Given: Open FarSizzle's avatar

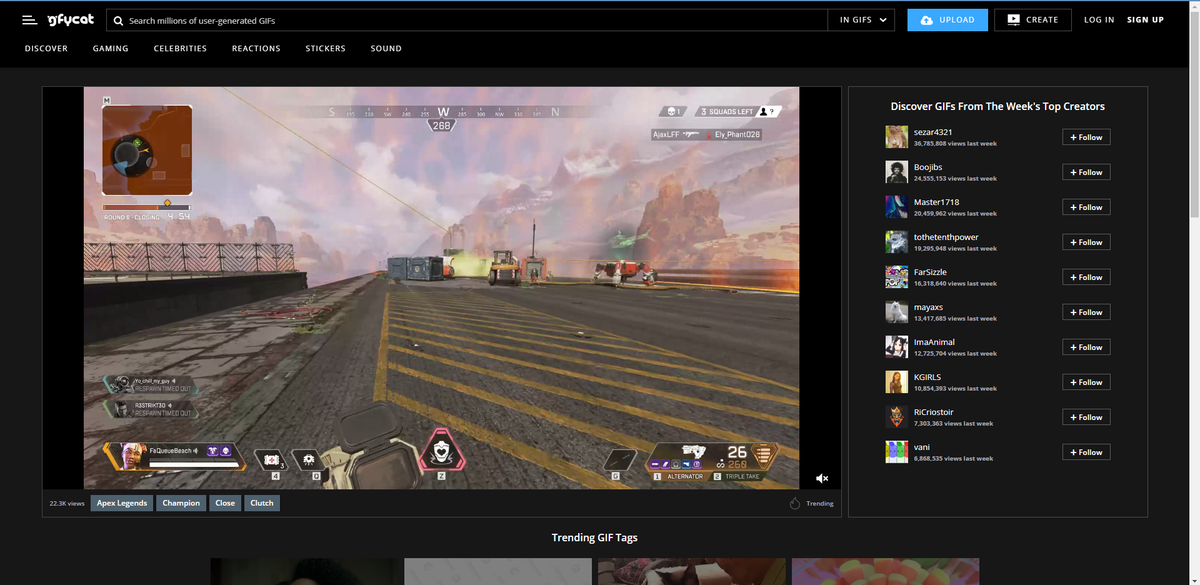Looking at the screenshot, I should [x=896, y=277].
